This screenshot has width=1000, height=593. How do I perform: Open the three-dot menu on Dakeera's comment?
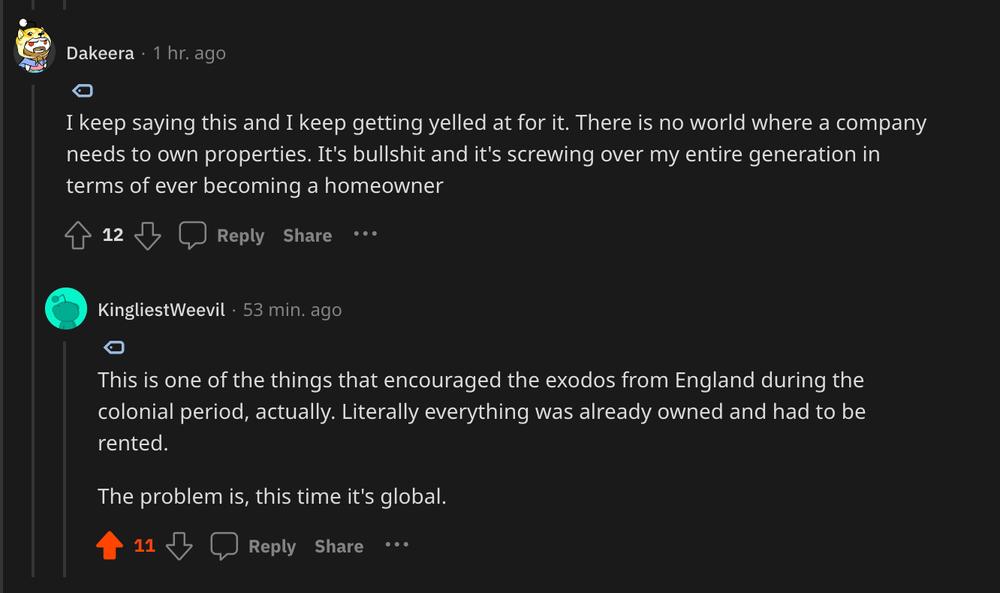(365, 234)
